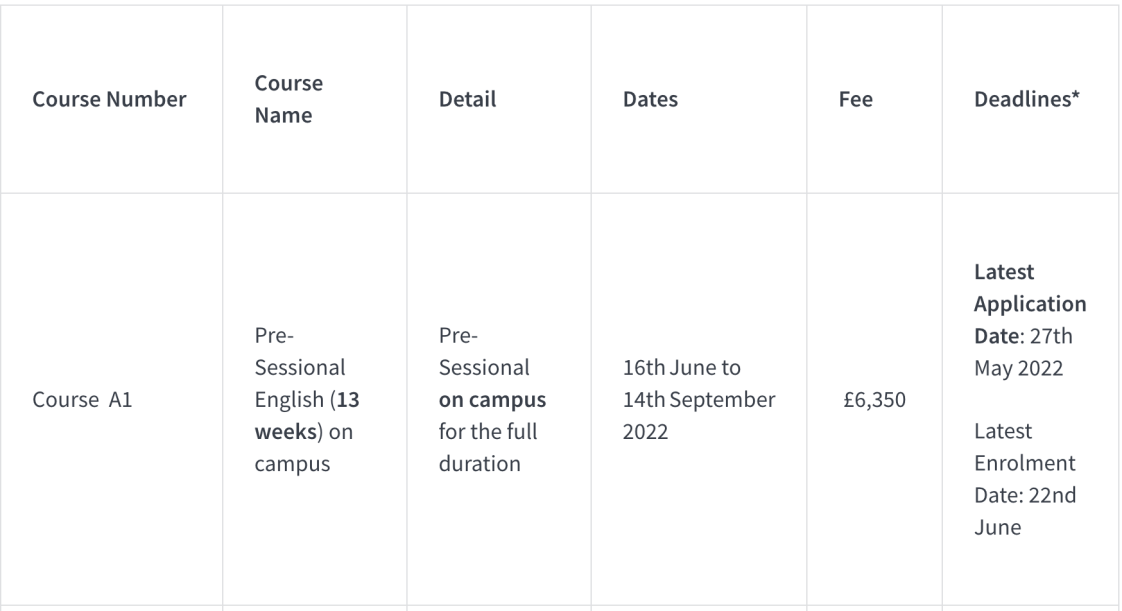Click the Dates column header

[x=650, y=99]
